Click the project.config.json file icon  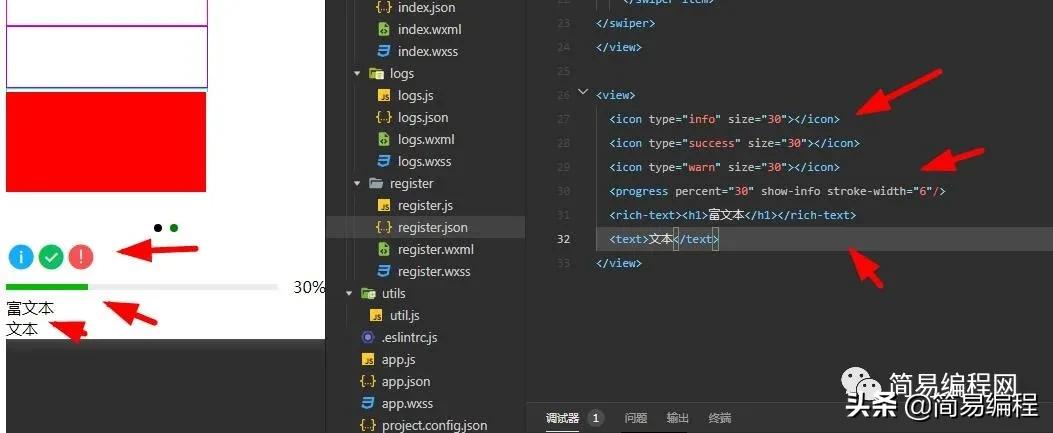(368, 426)
